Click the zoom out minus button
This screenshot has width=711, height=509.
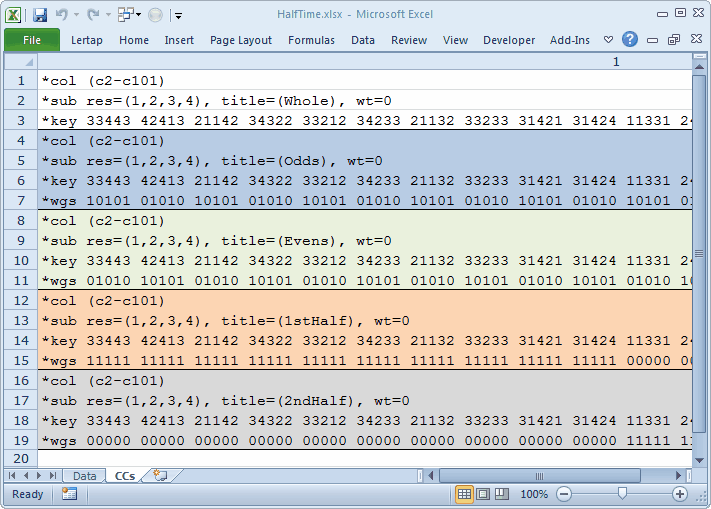coord(564,494)
